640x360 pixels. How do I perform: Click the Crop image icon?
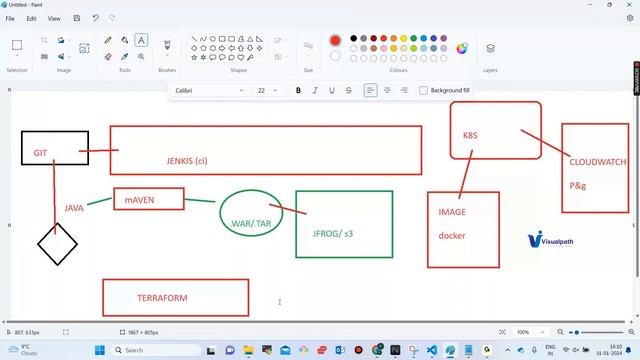click(44, 40)
